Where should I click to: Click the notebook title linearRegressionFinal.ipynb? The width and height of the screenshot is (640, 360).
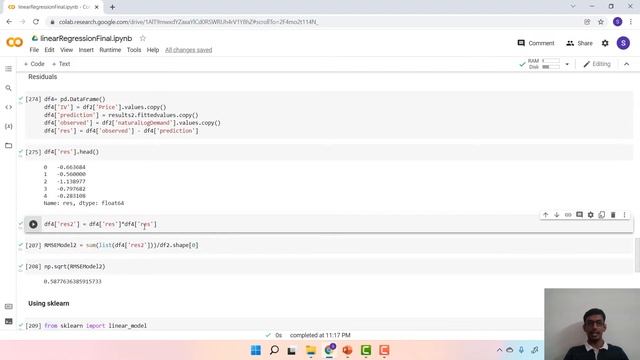tap(86, 38)
